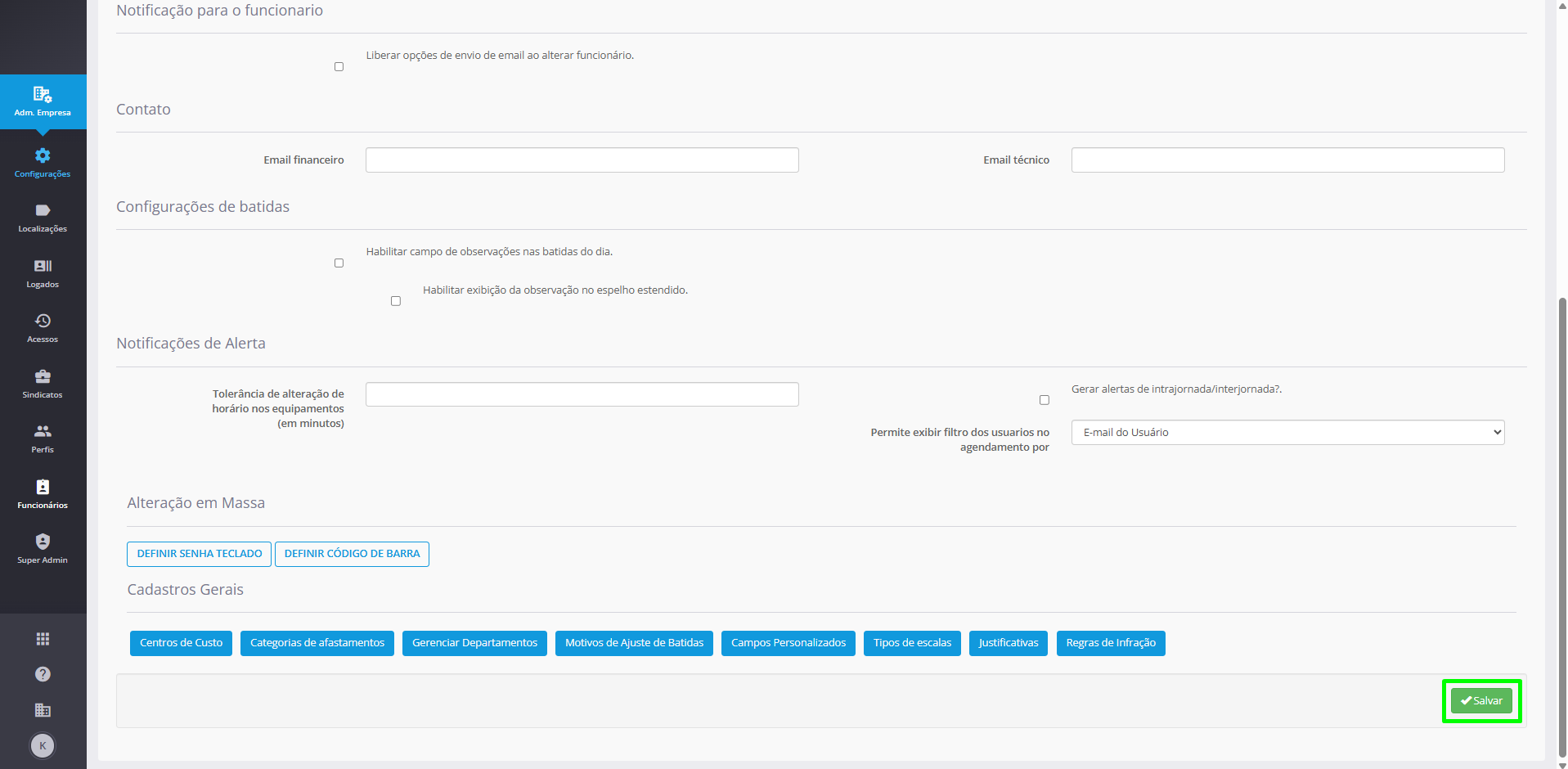The image size is (1568, 769).
Task: Open the Logados sidebar item
Action: pos(43,273)
